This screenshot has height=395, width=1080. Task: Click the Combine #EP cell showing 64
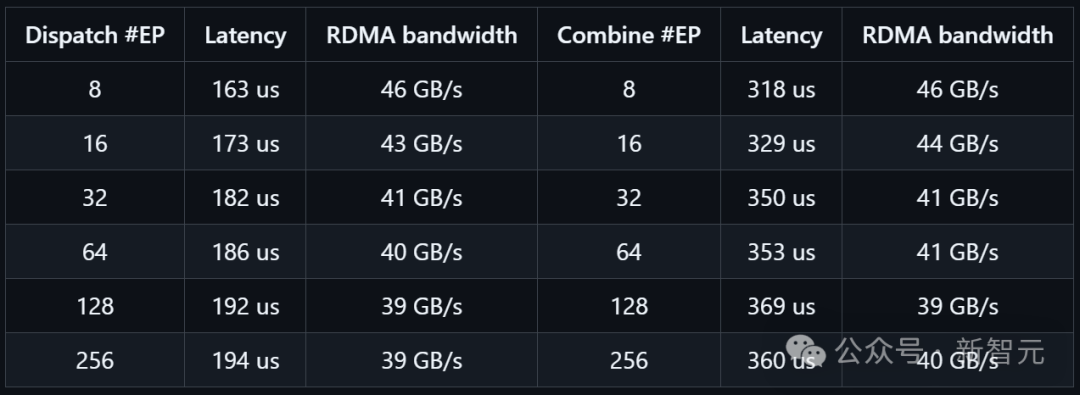pos(629,252)
